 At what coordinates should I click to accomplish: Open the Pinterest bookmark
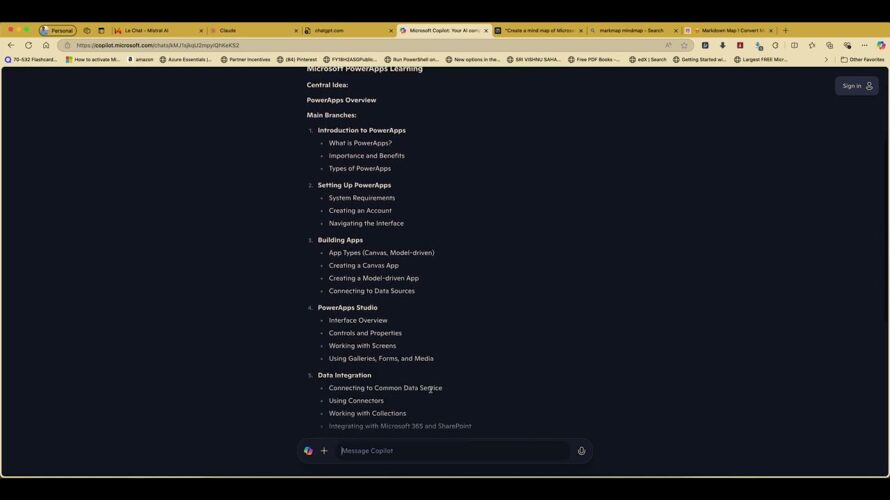click(297, 60)
